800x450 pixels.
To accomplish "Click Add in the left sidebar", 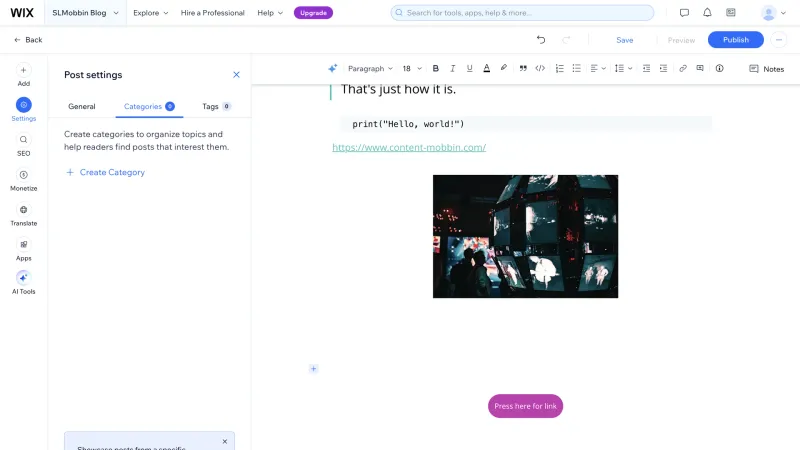I will (x=23, y=75).
